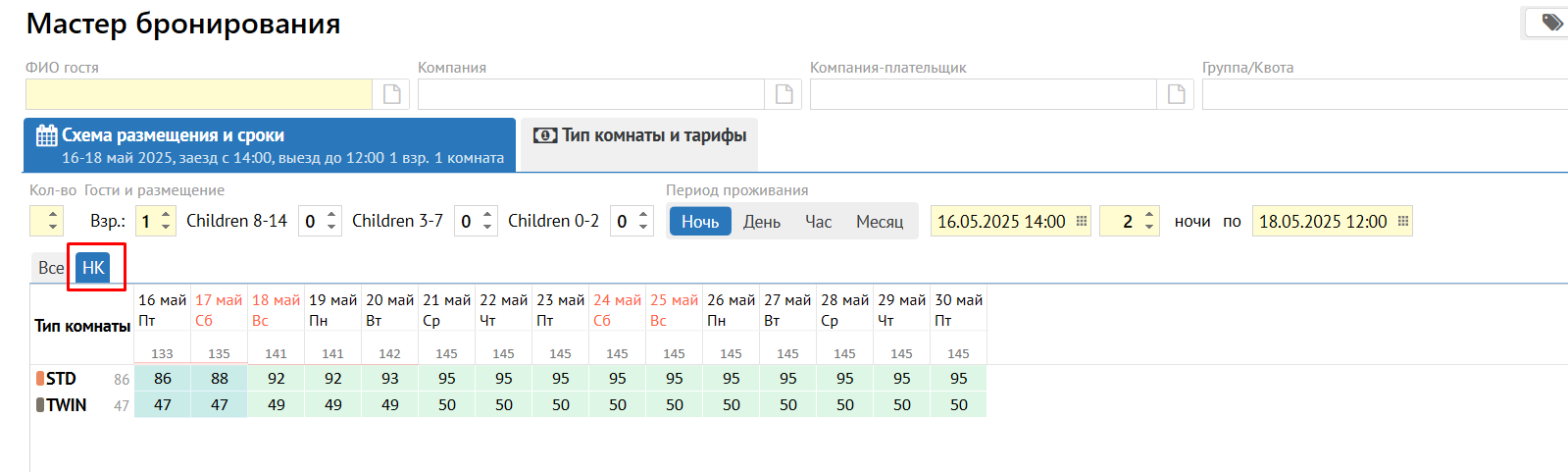This screenshot has height=472, width=1568.
Task: Set stay period to Месяц
Action: click(x=879, y=222)
